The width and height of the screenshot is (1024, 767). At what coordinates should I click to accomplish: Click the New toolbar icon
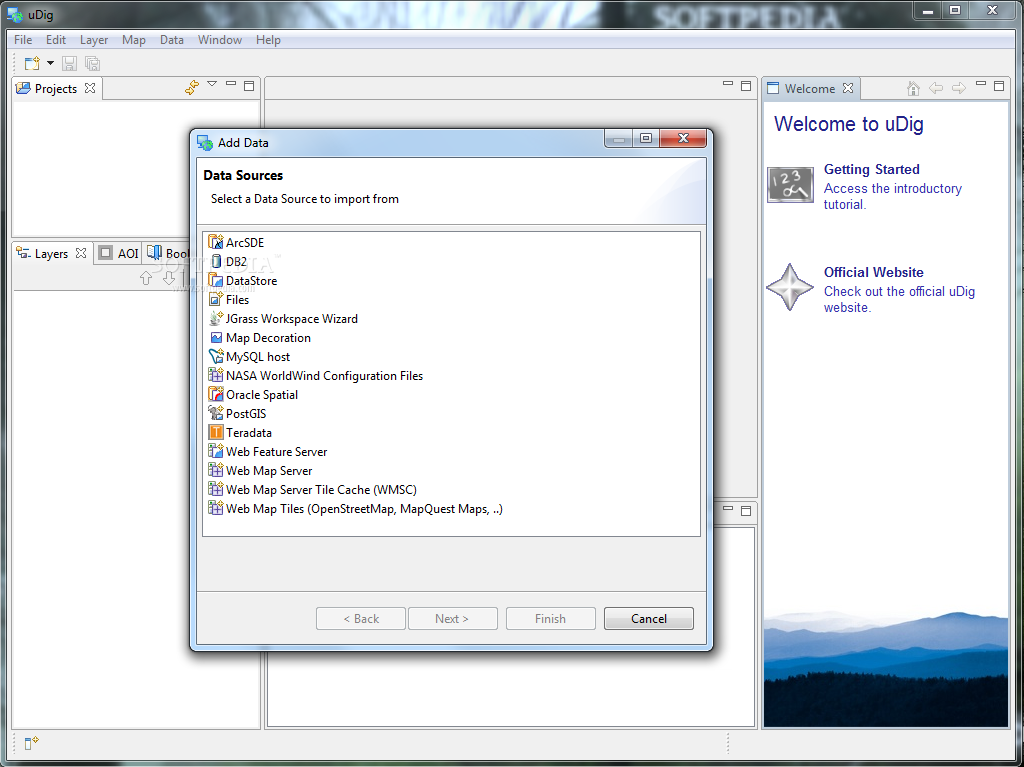pos(32,63)
